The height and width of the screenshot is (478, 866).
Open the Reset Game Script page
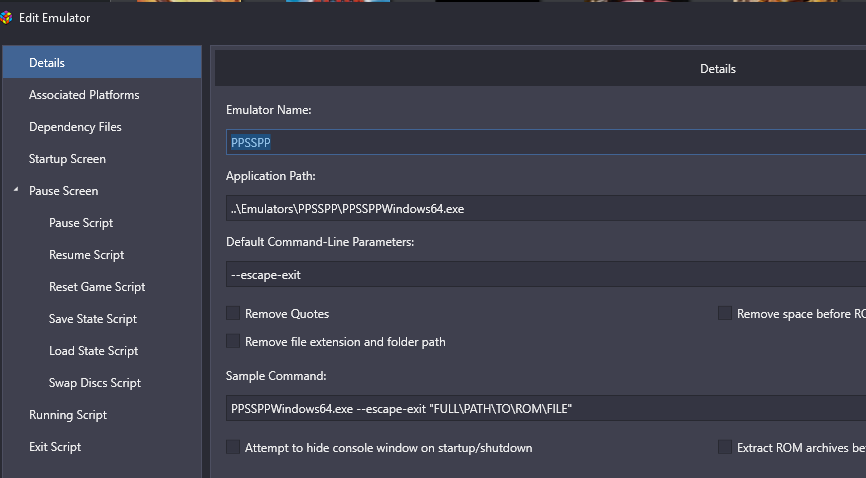coord(97,287)
